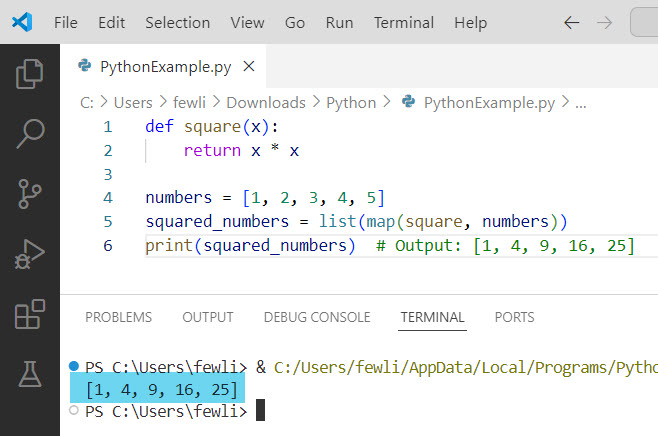The image size is (658, 436).
Task: Open the Extensions view
Action: coord(29,314)
